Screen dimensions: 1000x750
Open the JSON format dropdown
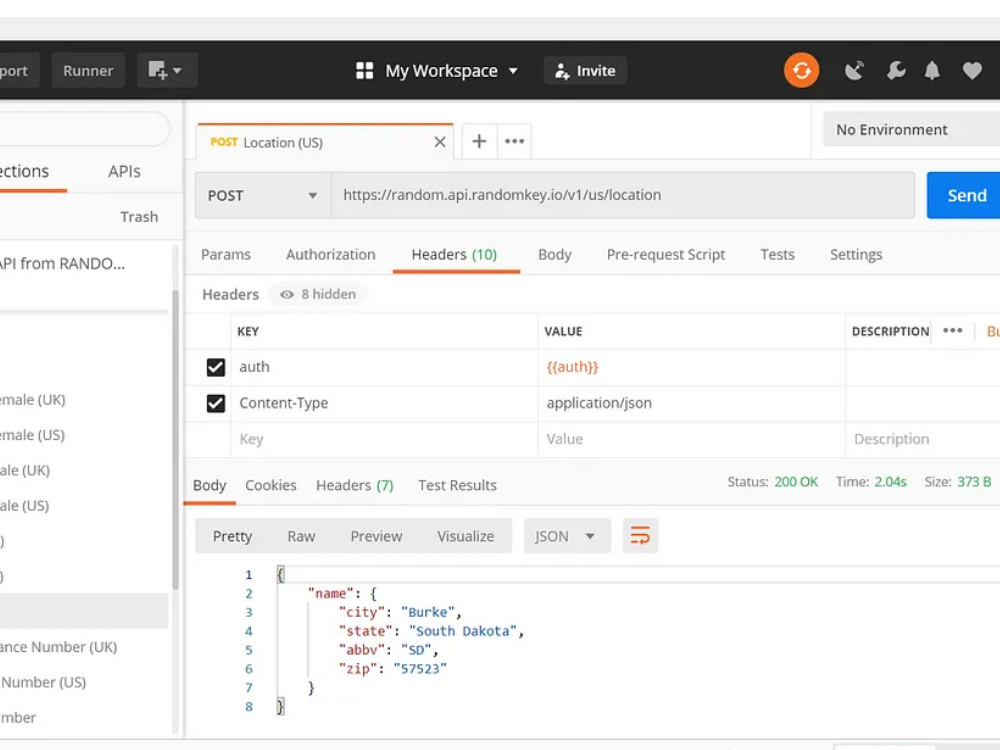566,536
